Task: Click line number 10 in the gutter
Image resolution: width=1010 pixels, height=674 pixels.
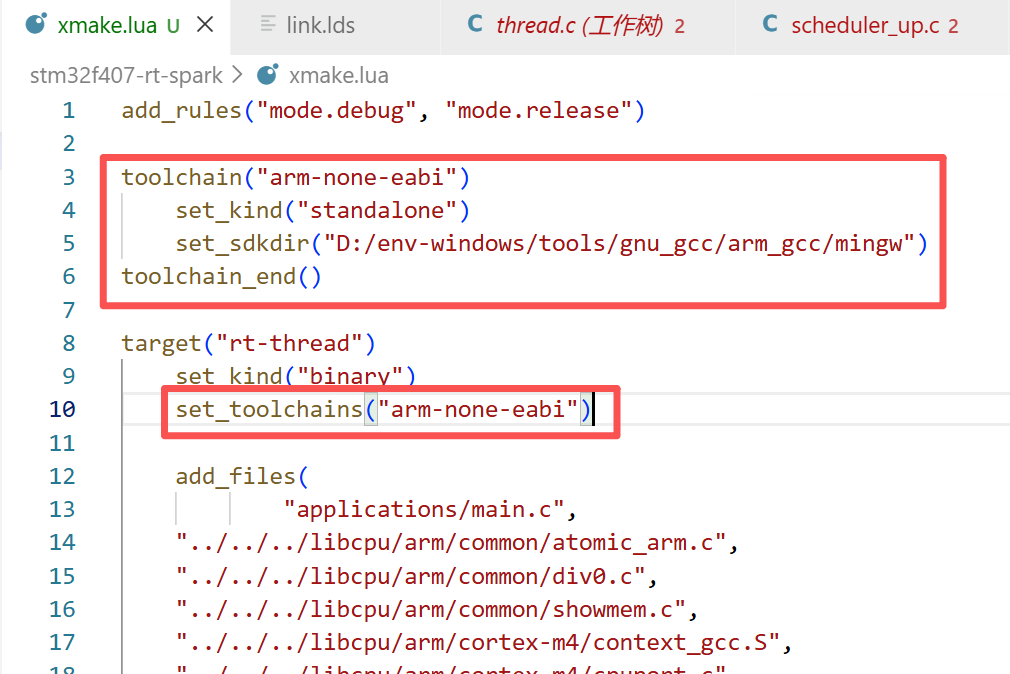Action: pos(62,410)
